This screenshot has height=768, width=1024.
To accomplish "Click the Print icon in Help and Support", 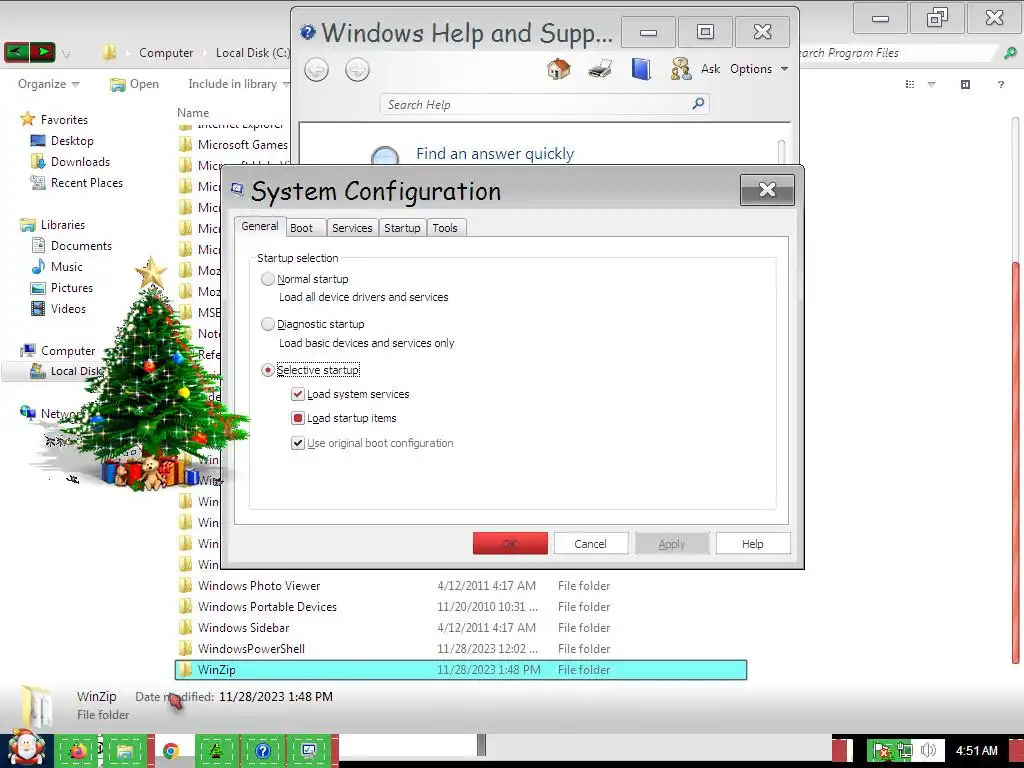I will coord(600,69).
